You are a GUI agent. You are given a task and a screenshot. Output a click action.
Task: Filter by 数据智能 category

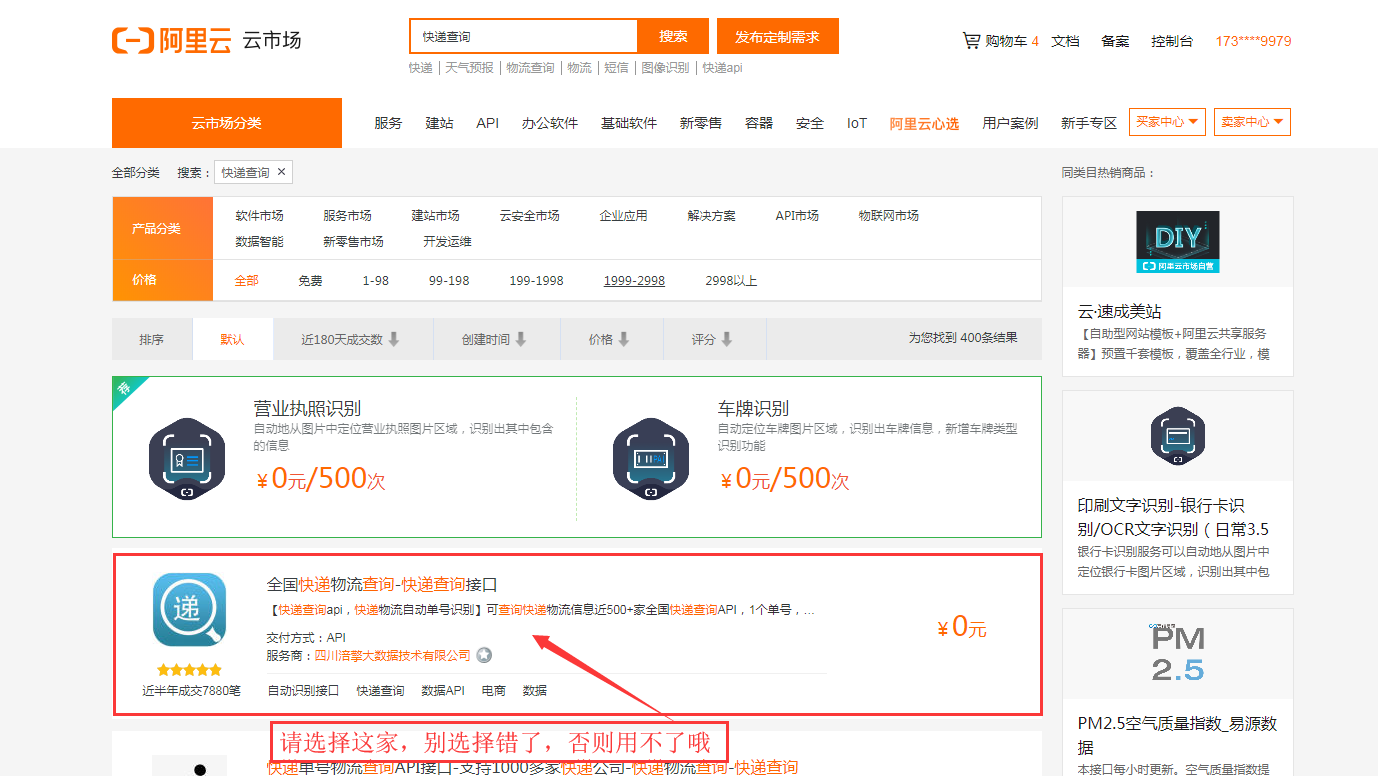click(259, 241)
